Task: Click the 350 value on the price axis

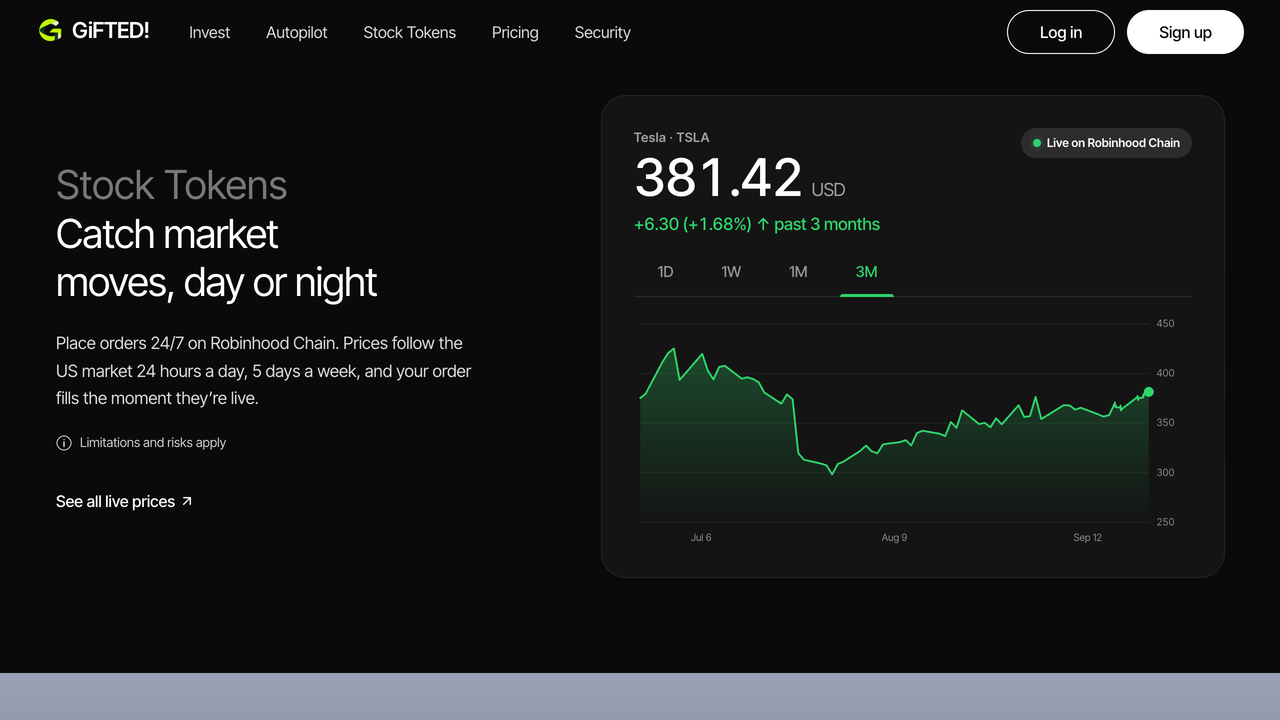Action: (x=1166, y=423)
